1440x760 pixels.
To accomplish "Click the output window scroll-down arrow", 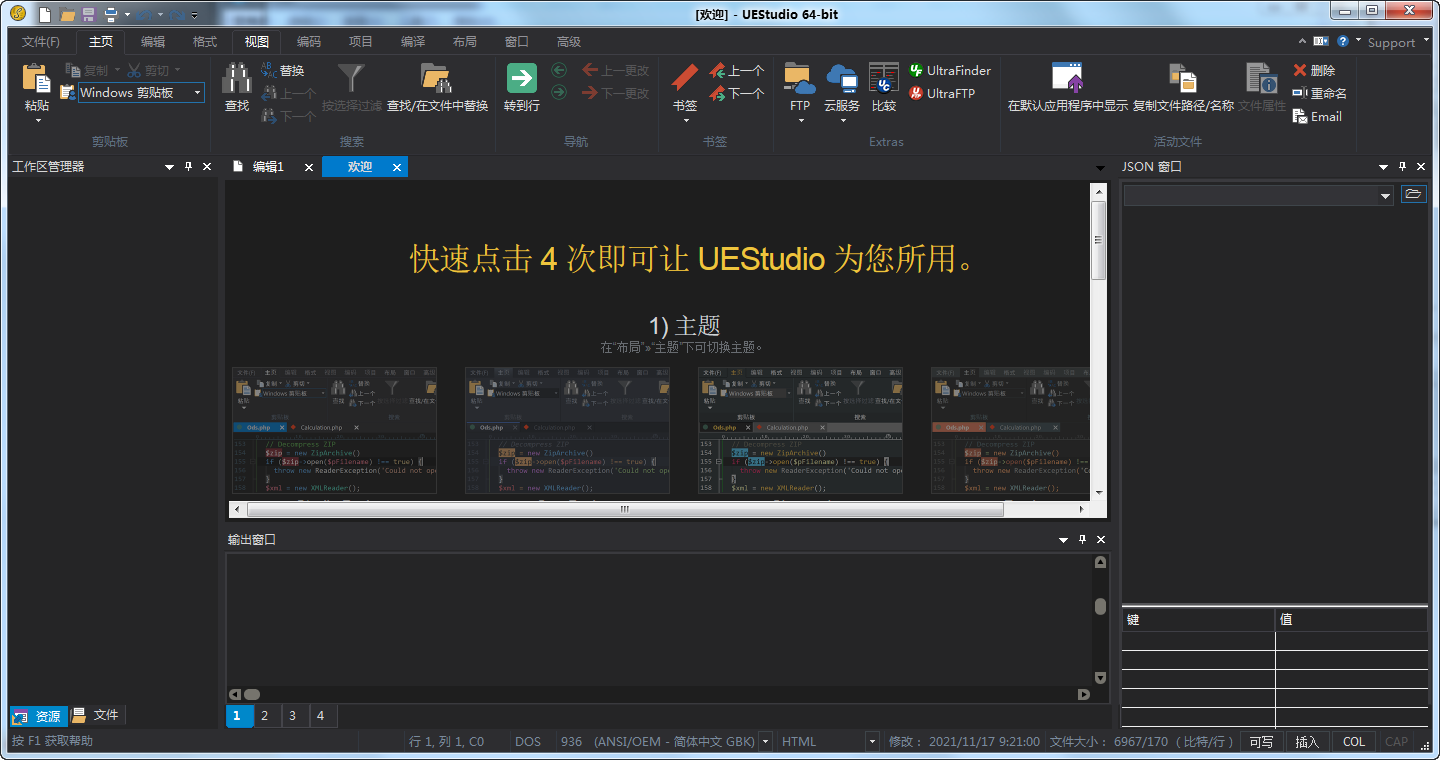I will (1101, 678).
